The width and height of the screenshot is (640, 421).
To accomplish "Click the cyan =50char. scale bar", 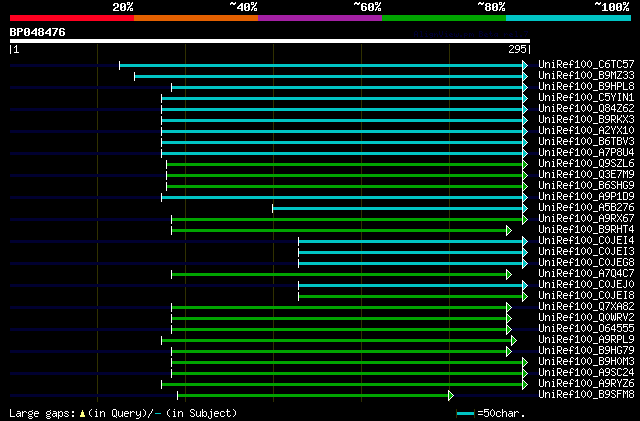I will click(466, 414).
